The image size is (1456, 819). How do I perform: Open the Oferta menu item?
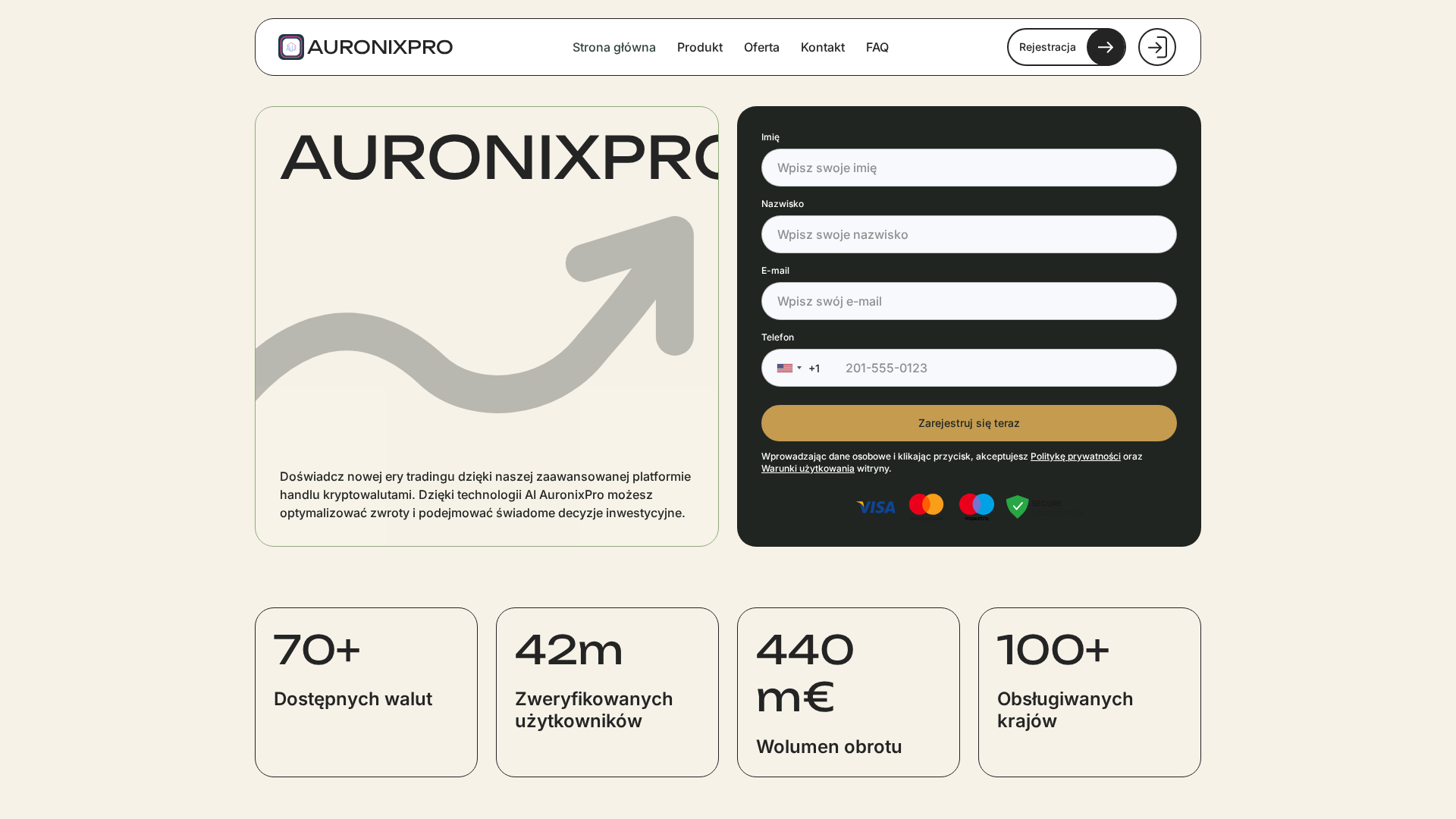click(761, 47)
